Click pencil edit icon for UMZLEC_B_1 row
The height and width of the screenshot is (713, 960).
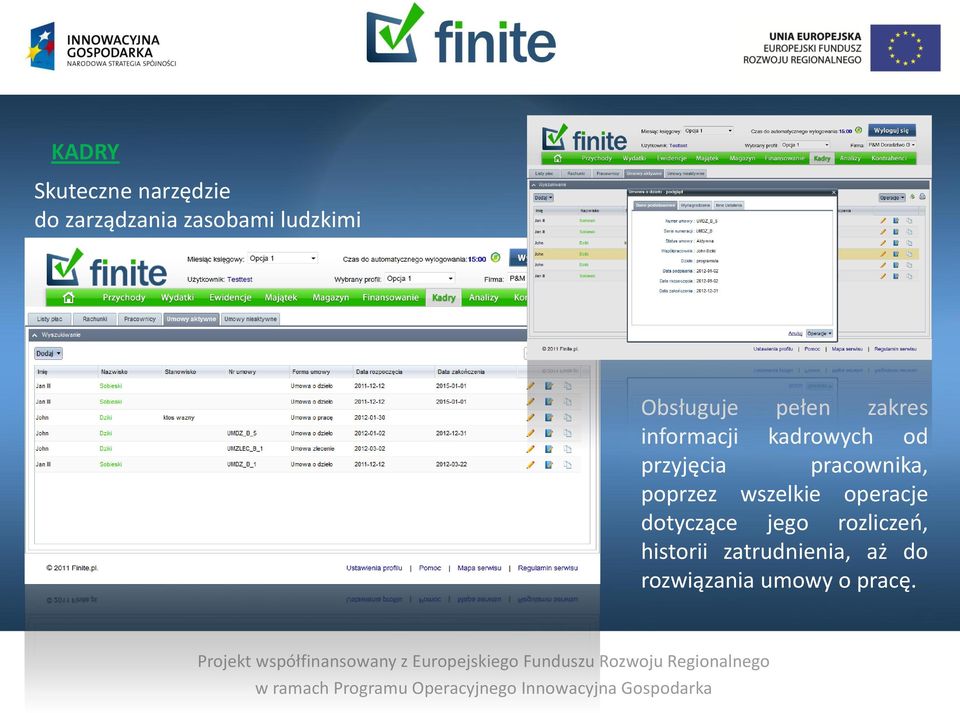coord(530,449)
